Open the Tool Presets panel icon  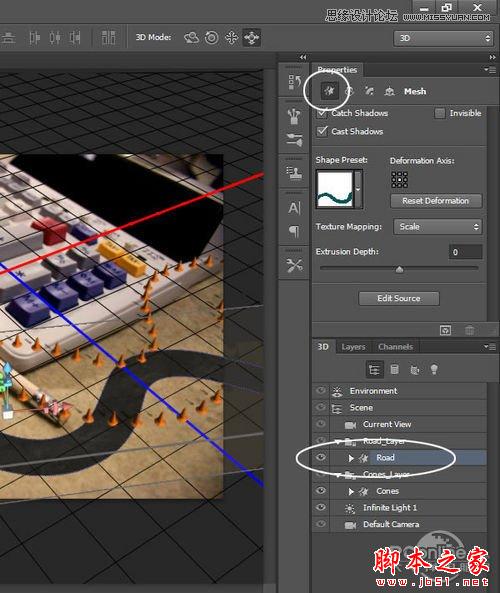pos(294,265)
